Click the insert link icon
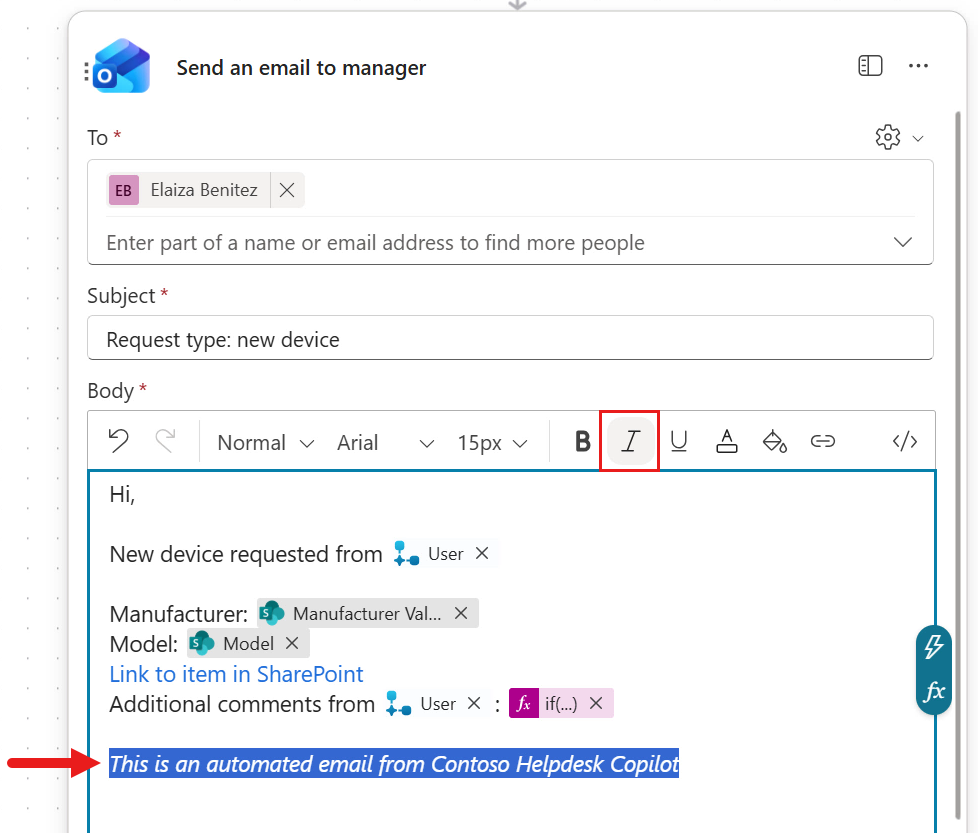Viewport: 978px width, 833px height. [x=823, y=441]
